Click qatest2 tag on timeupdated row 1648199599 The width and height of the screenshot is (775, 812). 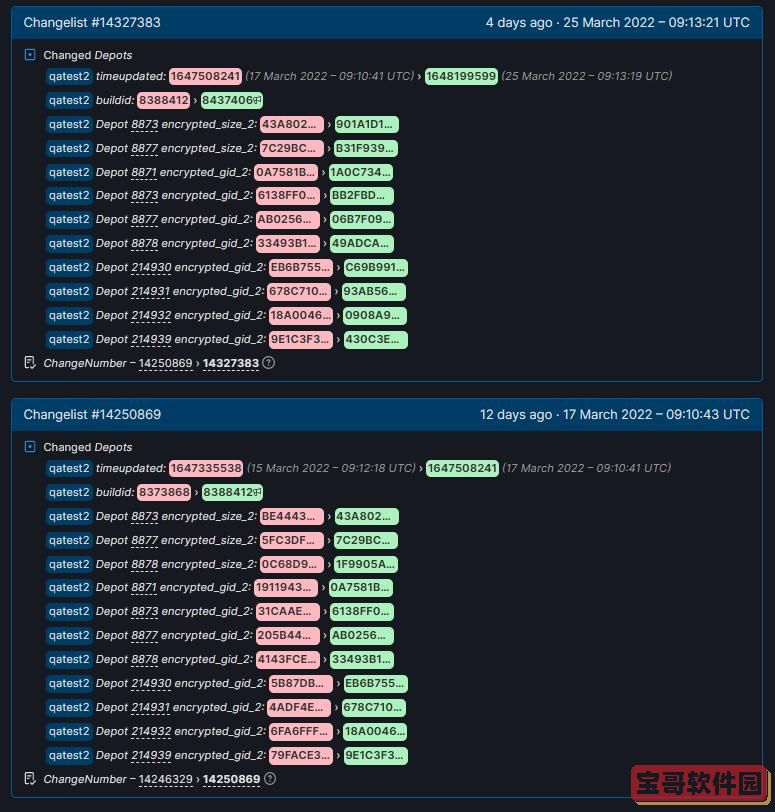point(69,76)
